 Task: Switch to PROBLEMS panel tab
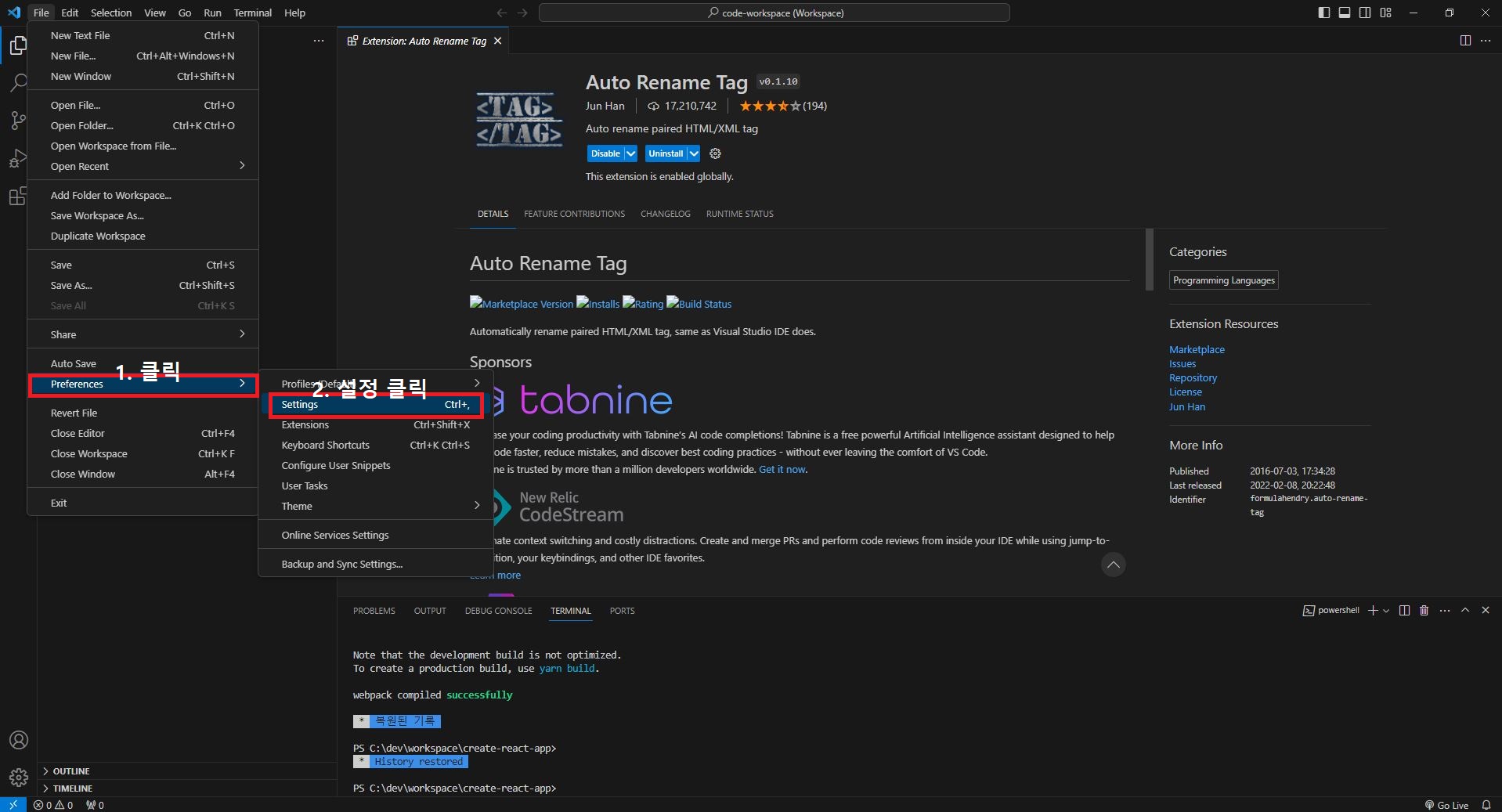click(374, 611)
